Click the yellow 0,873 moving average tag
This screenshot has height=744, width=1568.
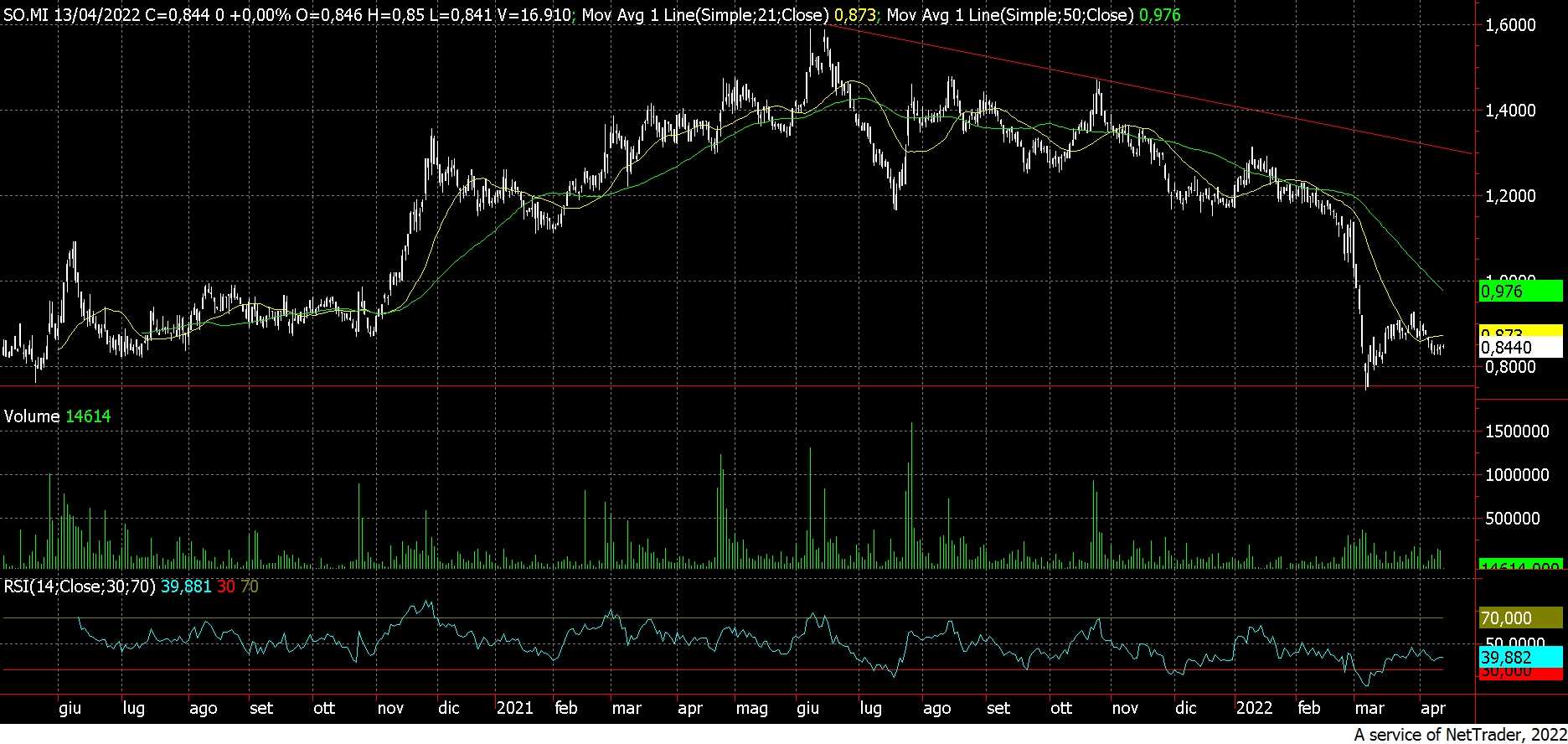point(1520,331)
